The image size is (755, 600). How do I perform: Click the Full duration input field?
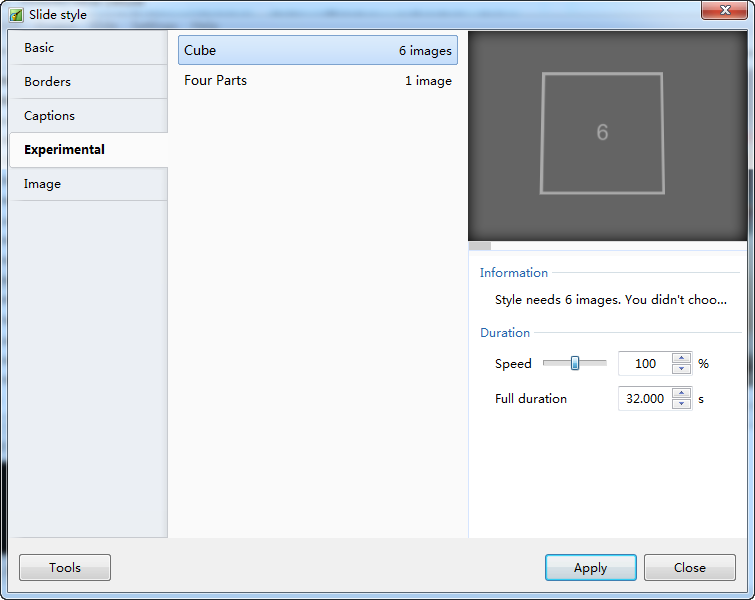pos(645,399)
